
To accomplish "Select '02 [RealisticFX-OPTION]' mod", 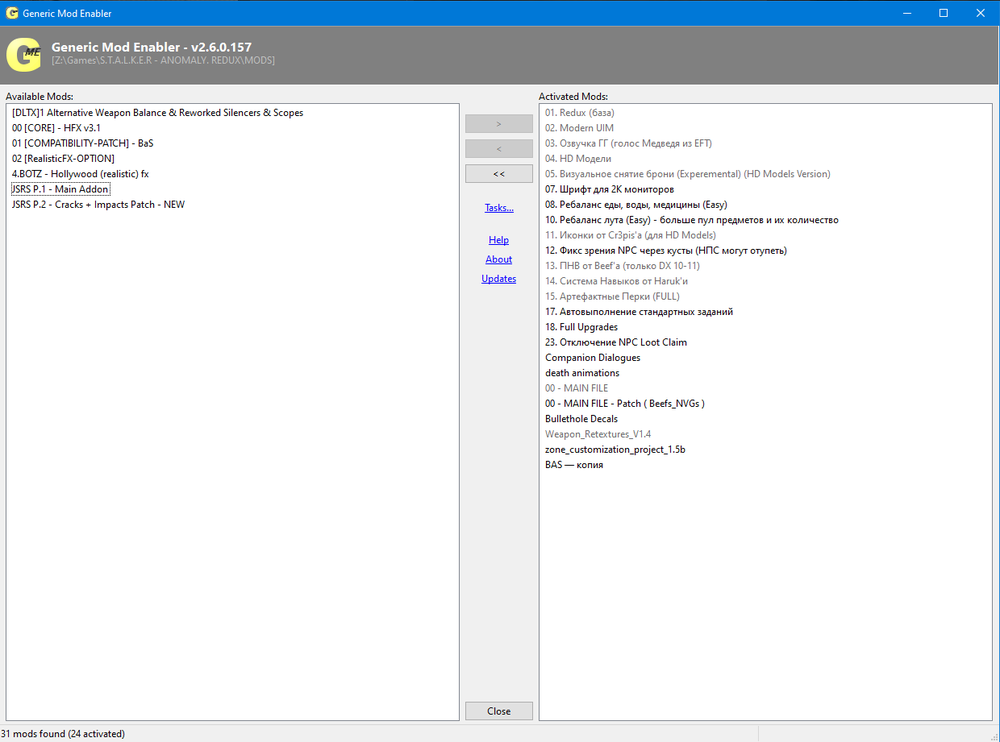I will [63, 159].
